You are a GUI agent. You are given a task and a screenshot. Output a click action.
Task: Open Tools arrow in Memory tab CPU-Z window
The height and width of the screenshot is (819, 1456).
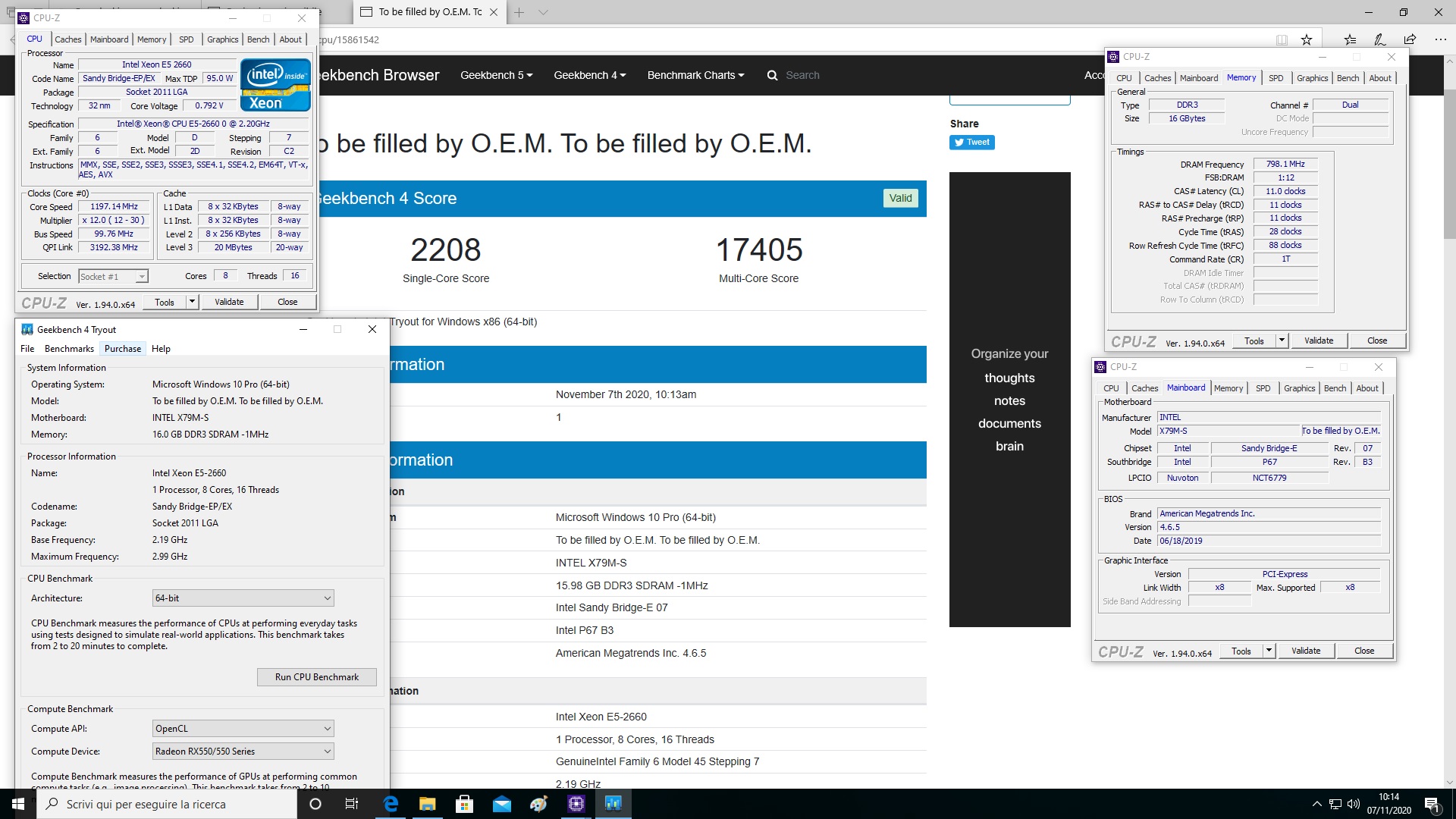(x=1282, y=340)
